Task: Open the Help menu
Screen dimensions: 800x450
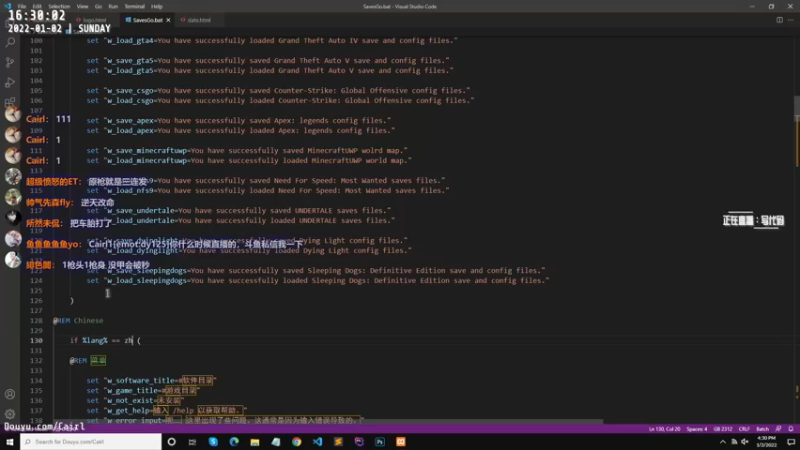Action: point(157,7)
